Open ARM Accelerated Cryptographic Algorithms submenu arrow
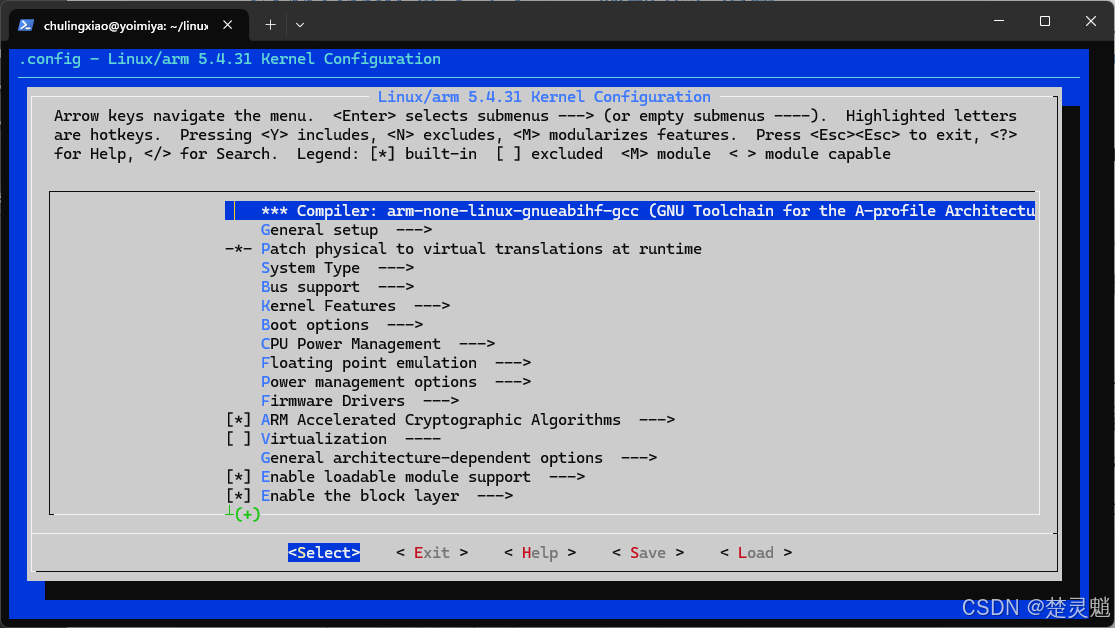This screenshot has width=1115, height=628. click(656, 420)
